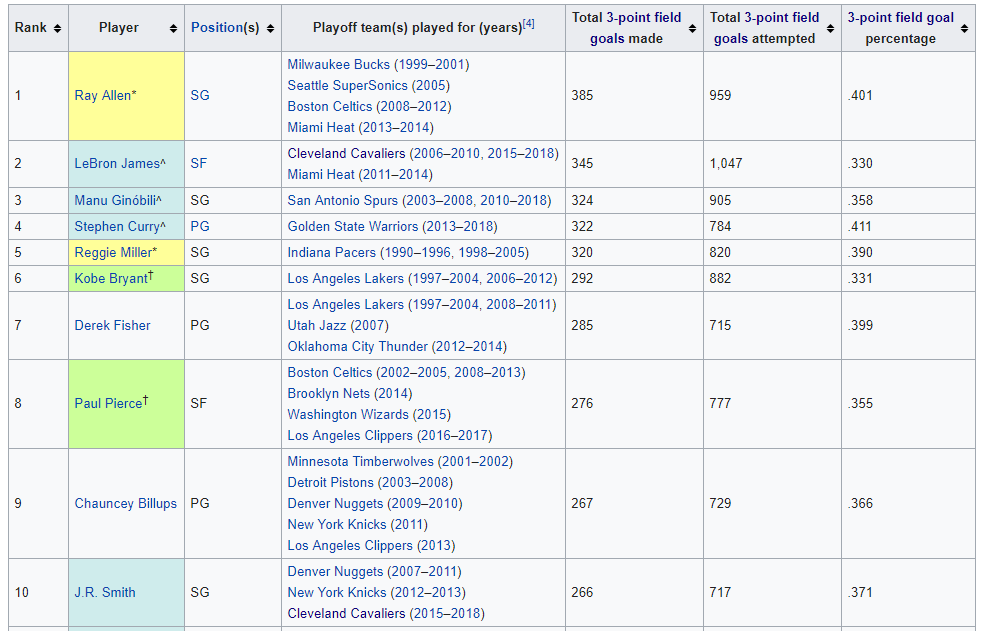Select Ray Allen's 385 goals made value
982x631 pixels.
582,95
